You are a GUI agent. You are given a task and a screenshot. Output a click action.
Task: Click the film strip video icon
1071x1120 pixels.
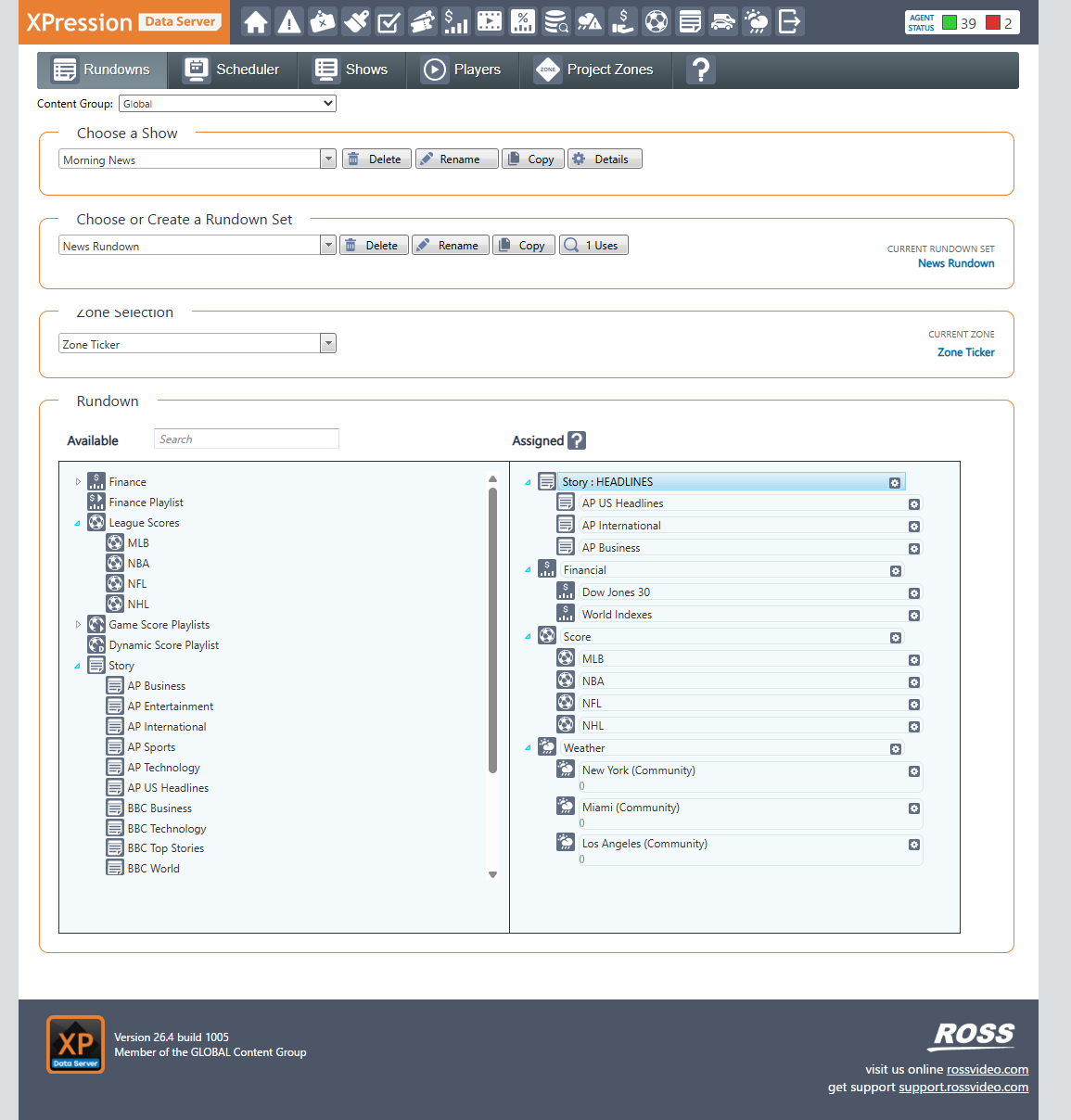coord(490,21)
